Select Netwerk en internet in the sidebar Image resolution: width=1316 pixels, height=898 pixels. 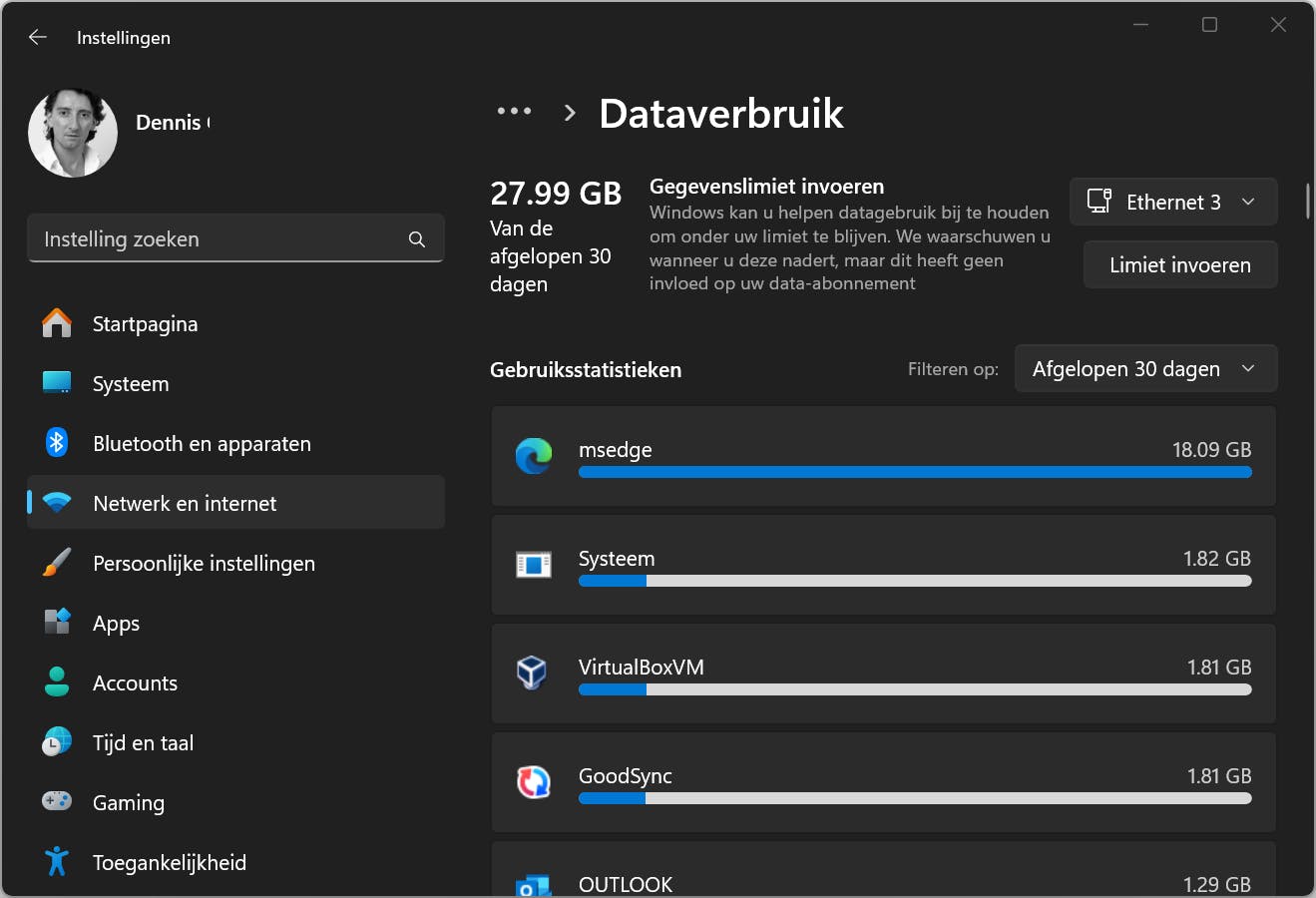(185, 503)
